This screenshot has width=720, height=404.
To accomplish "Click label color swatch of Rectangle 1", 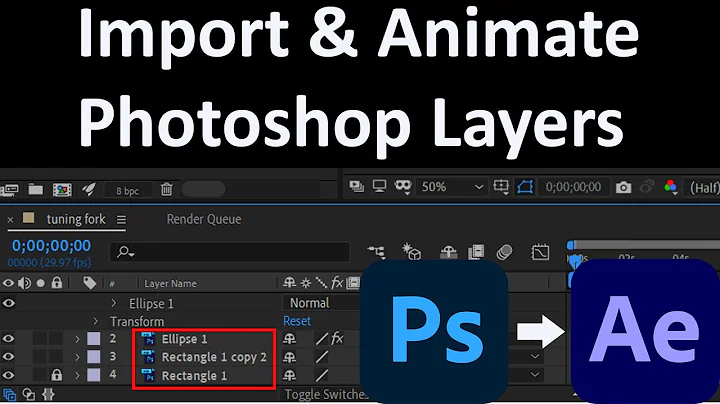I will 94,375.
